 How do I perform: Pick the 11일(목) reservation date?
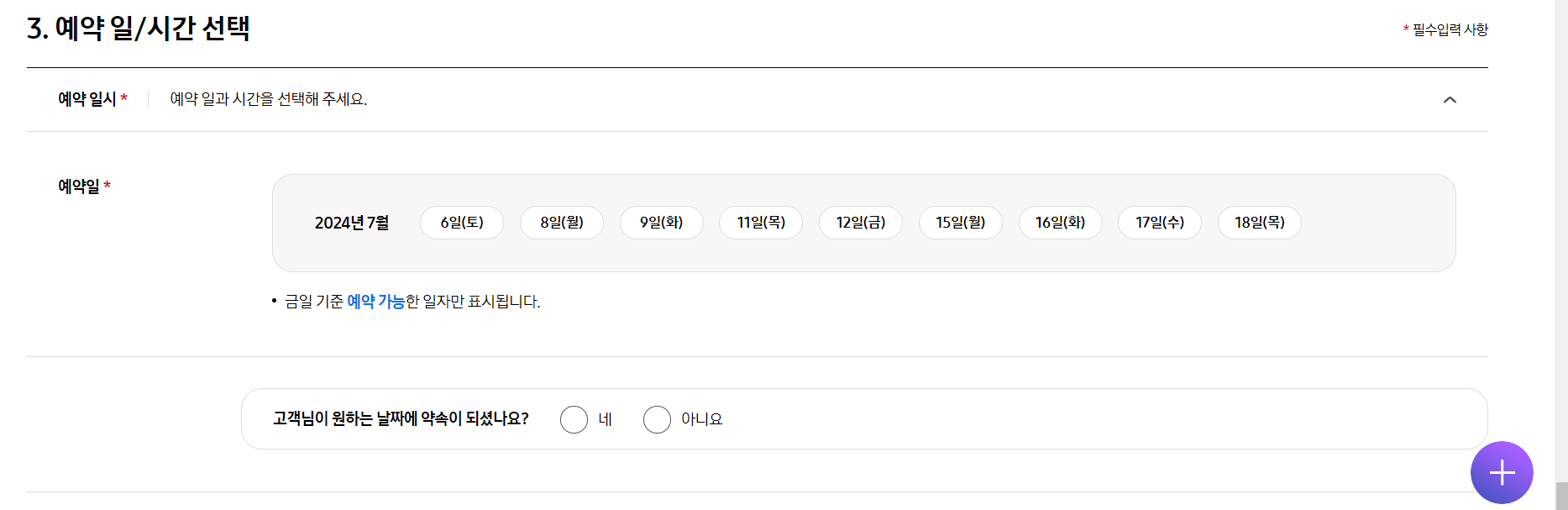(761, 223)
